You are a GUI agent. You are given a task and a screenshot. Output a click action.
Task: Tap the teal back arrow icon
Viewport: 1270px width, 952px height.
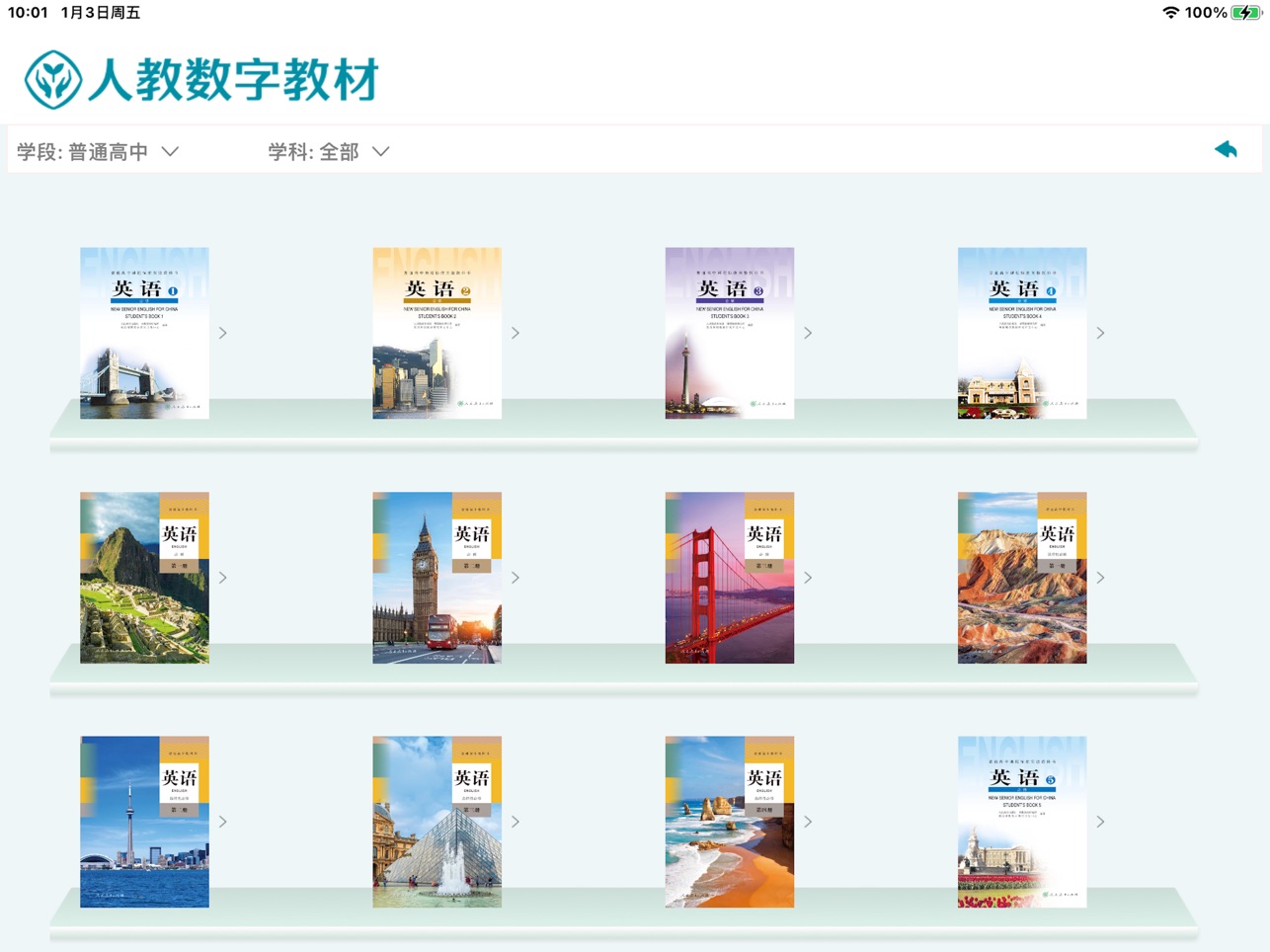(x=1226, y=150)
